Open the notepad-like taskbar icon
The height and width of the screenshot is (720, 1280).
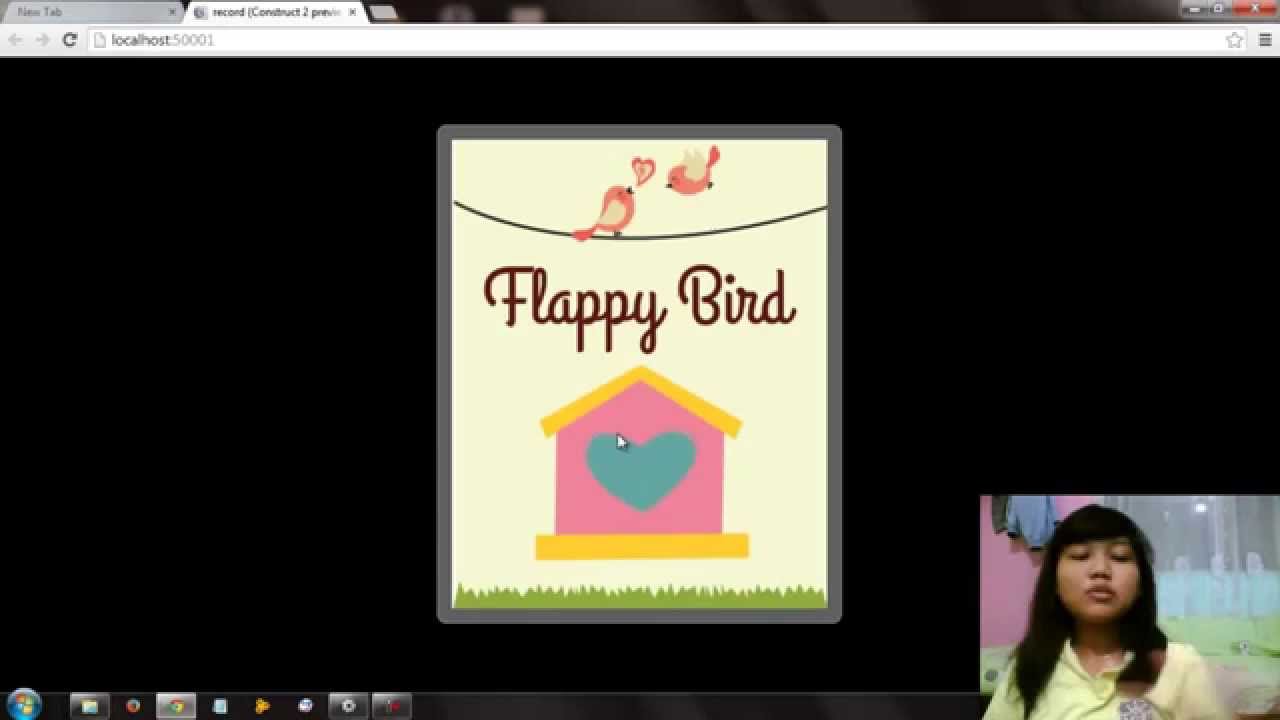(x=219, y=706)
